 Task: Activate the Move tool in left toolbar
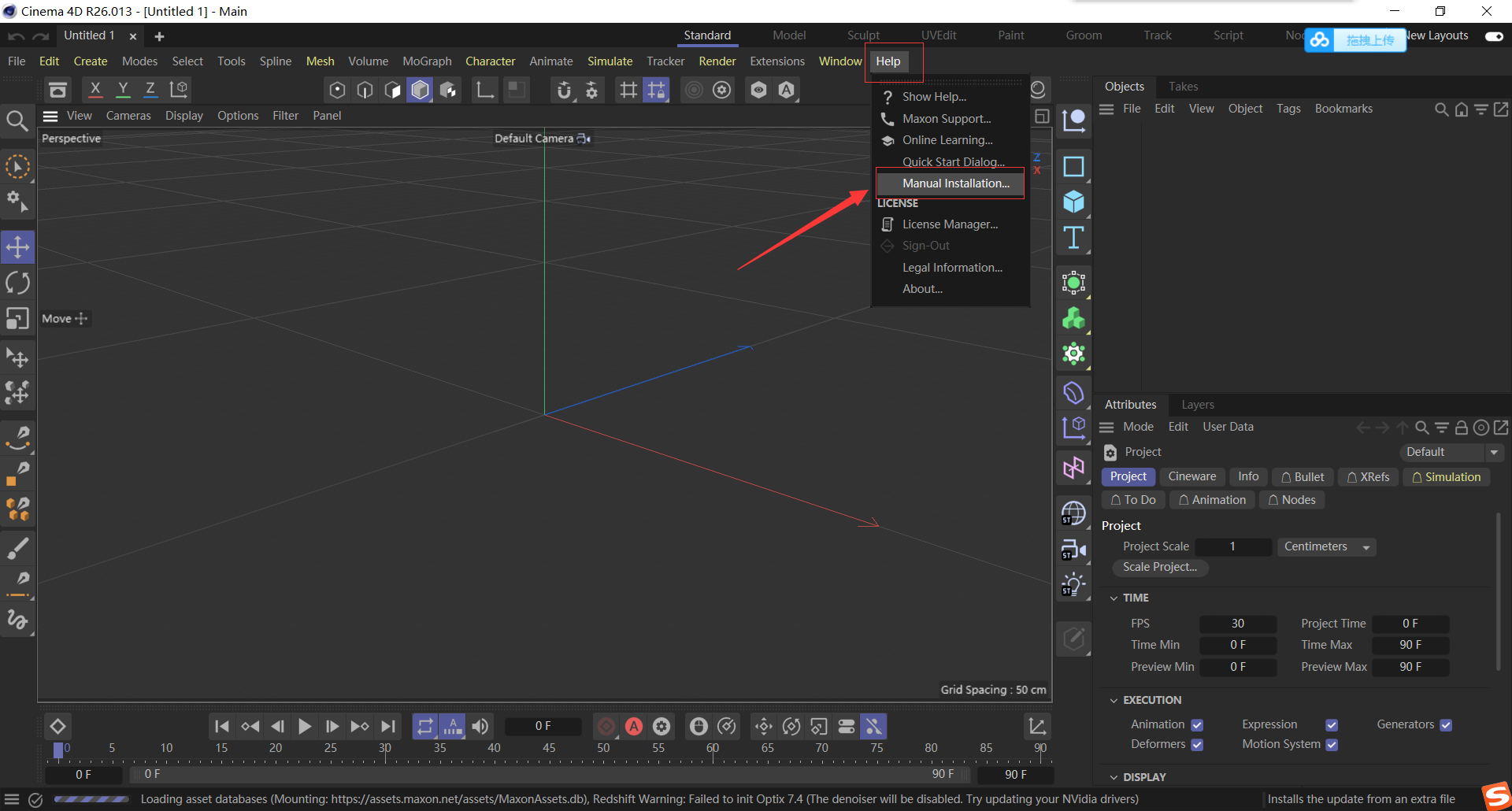coord(17,246)
